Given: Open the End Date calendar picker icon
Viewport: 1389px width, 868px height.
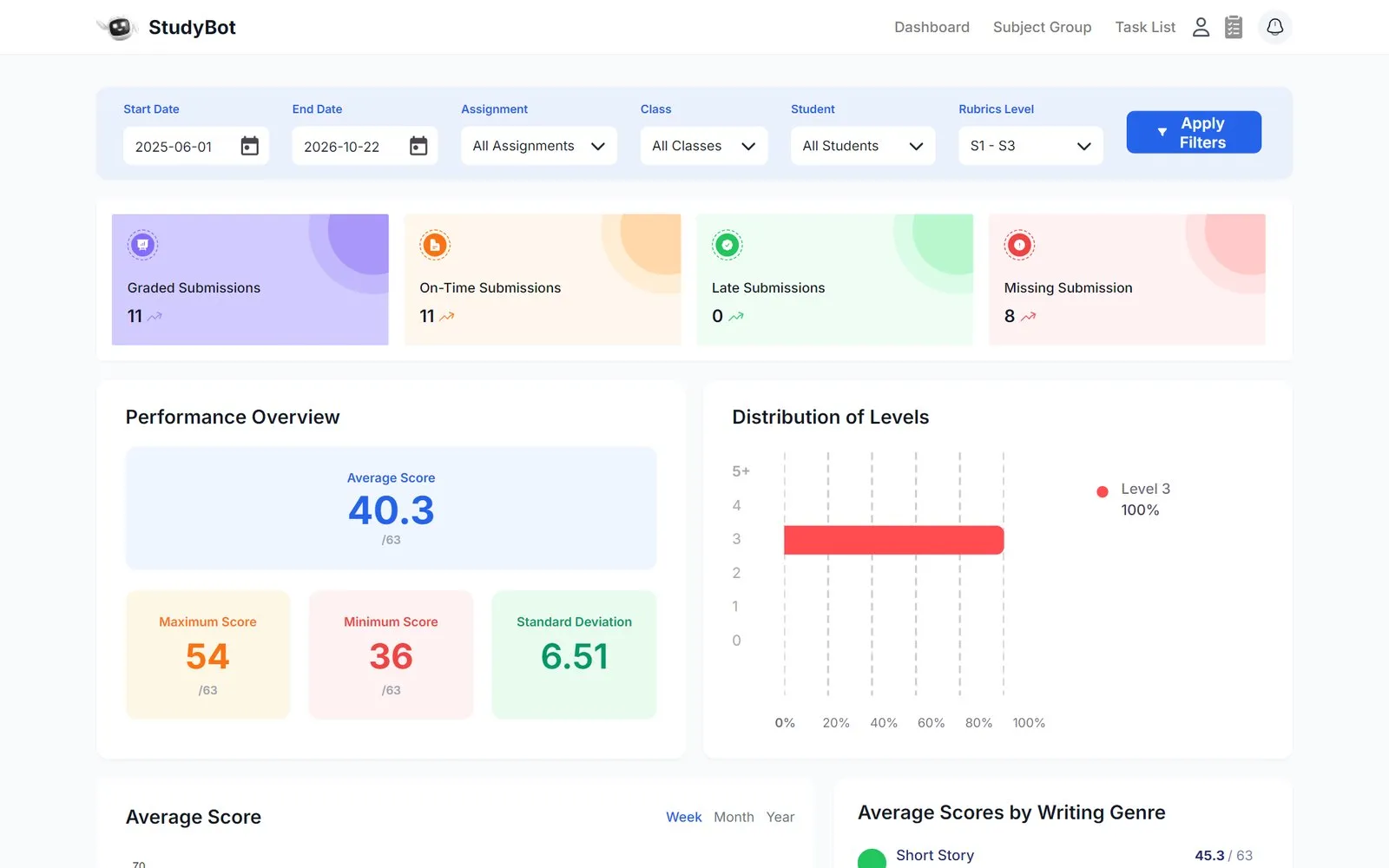Looking at the screenshot, I should click(x=418, y=146).
